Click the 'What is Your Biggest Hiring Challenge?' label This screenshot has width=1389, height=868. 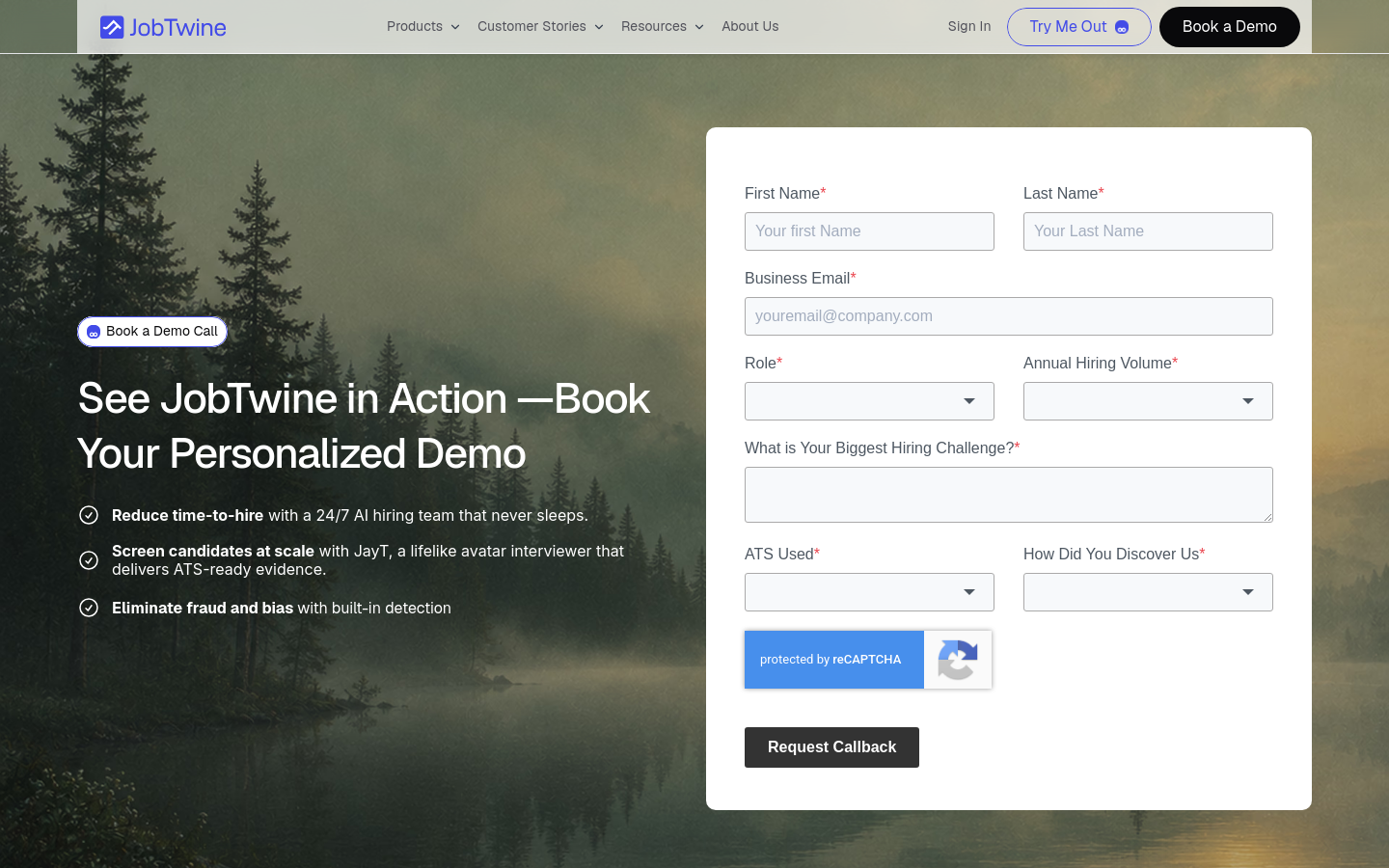pyautogui.click(x=882, y=448)
